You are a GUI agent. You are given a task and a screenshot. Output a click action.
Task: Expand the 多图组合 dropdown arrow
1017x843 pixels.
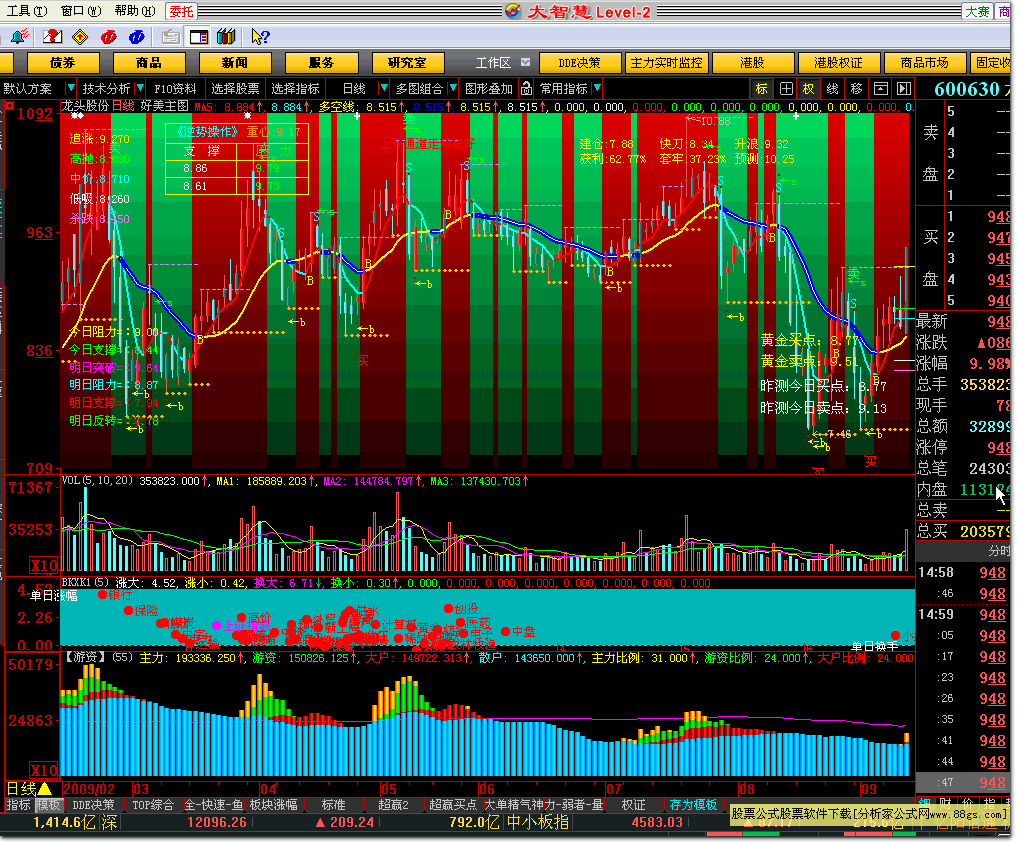(x=453, y=88)
